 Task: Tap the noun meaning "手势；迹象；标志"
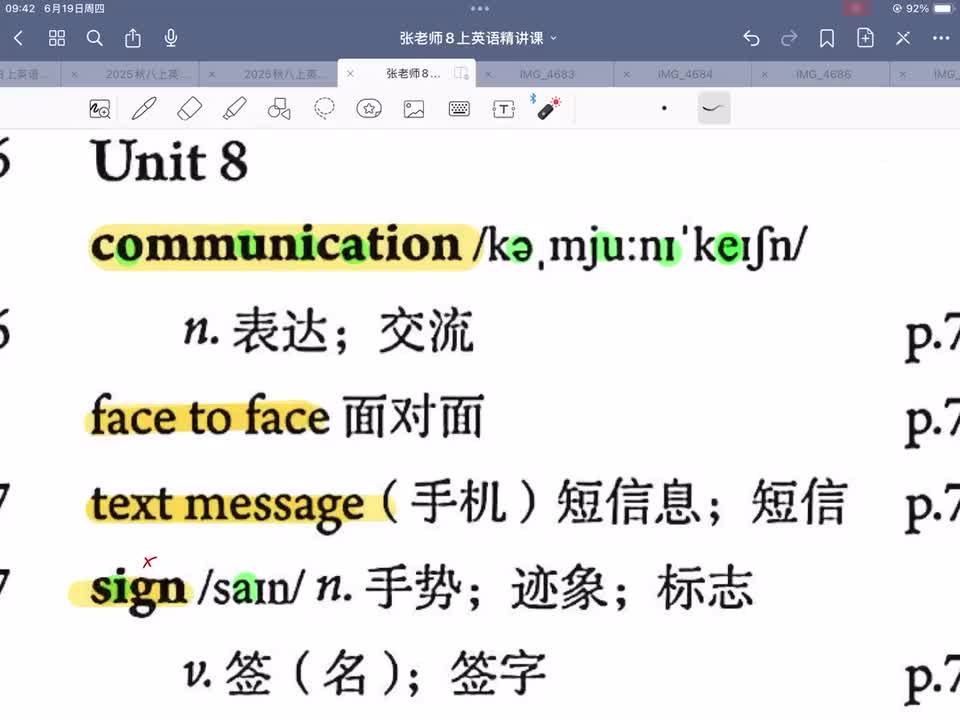559,588
